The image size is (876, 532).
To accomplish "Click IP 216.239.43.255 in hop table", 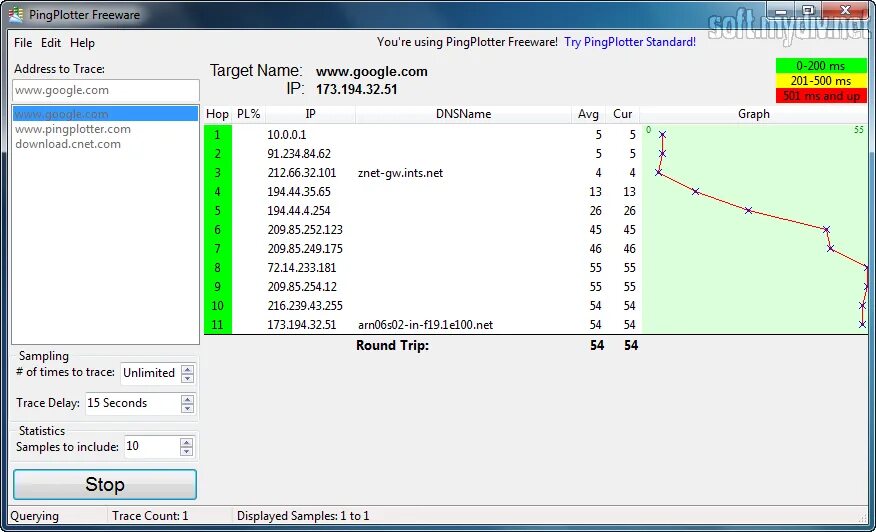I will [305, 306].
